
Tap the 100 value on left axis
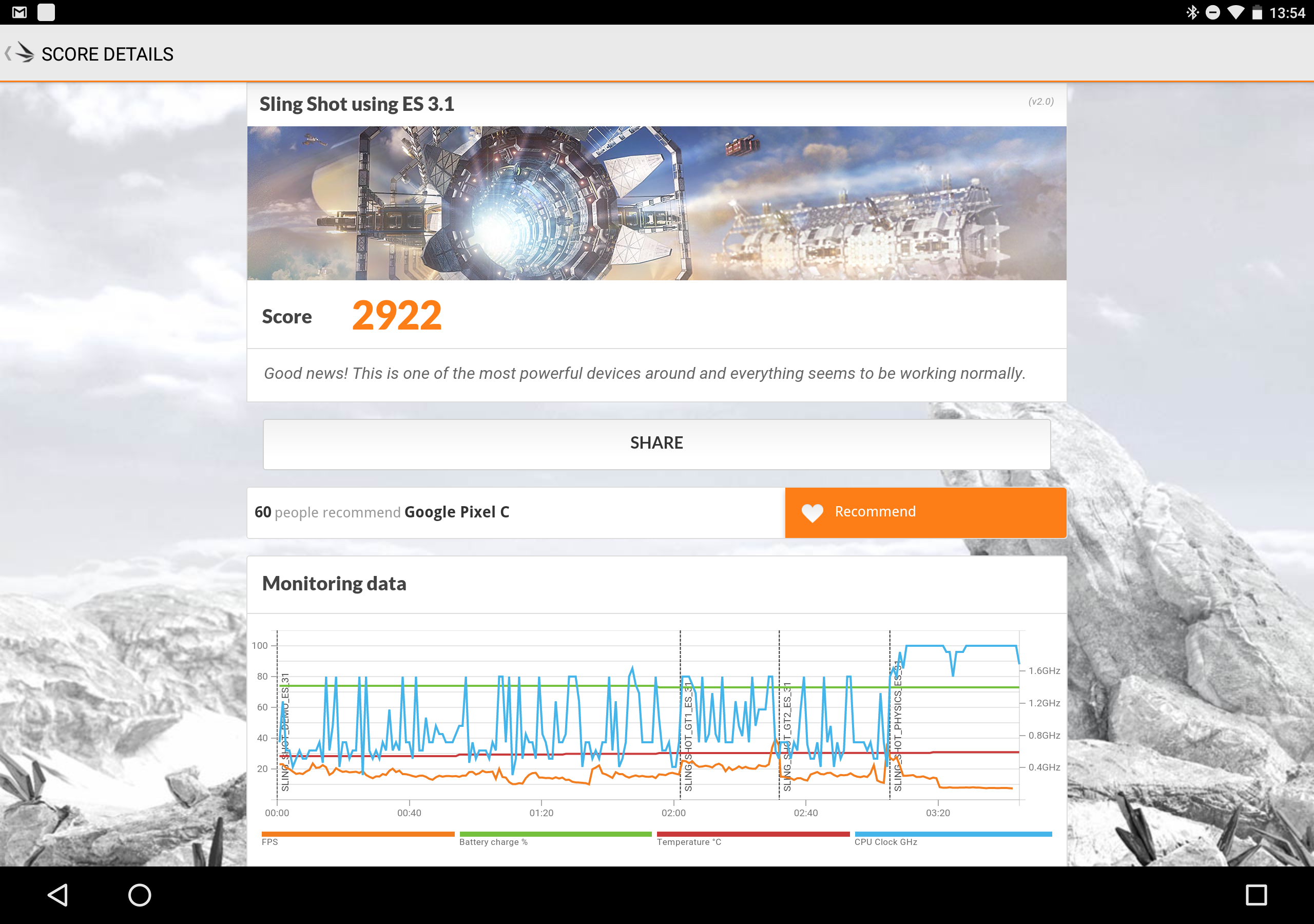click(259, 645)
